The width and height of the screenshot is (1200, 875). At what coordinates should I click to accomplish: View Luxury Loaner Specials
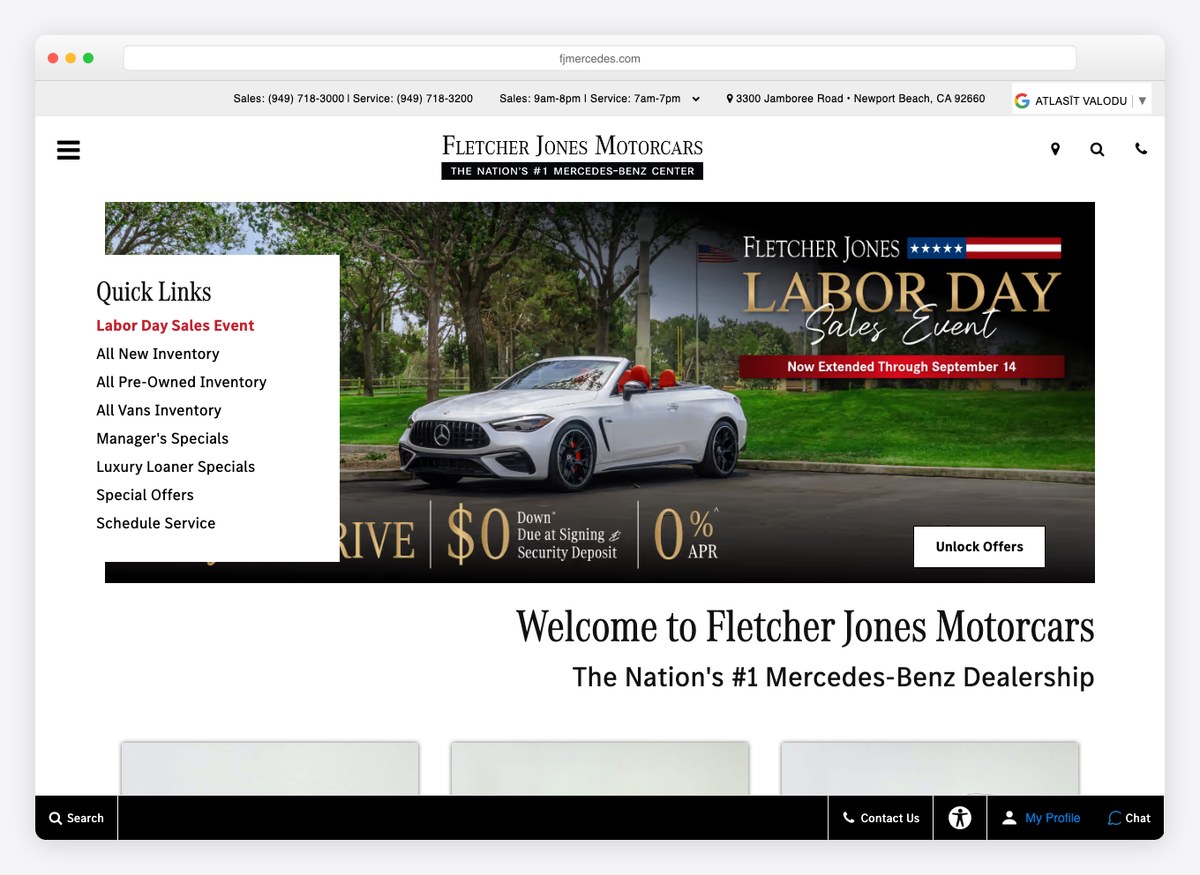tap(175, 467)
